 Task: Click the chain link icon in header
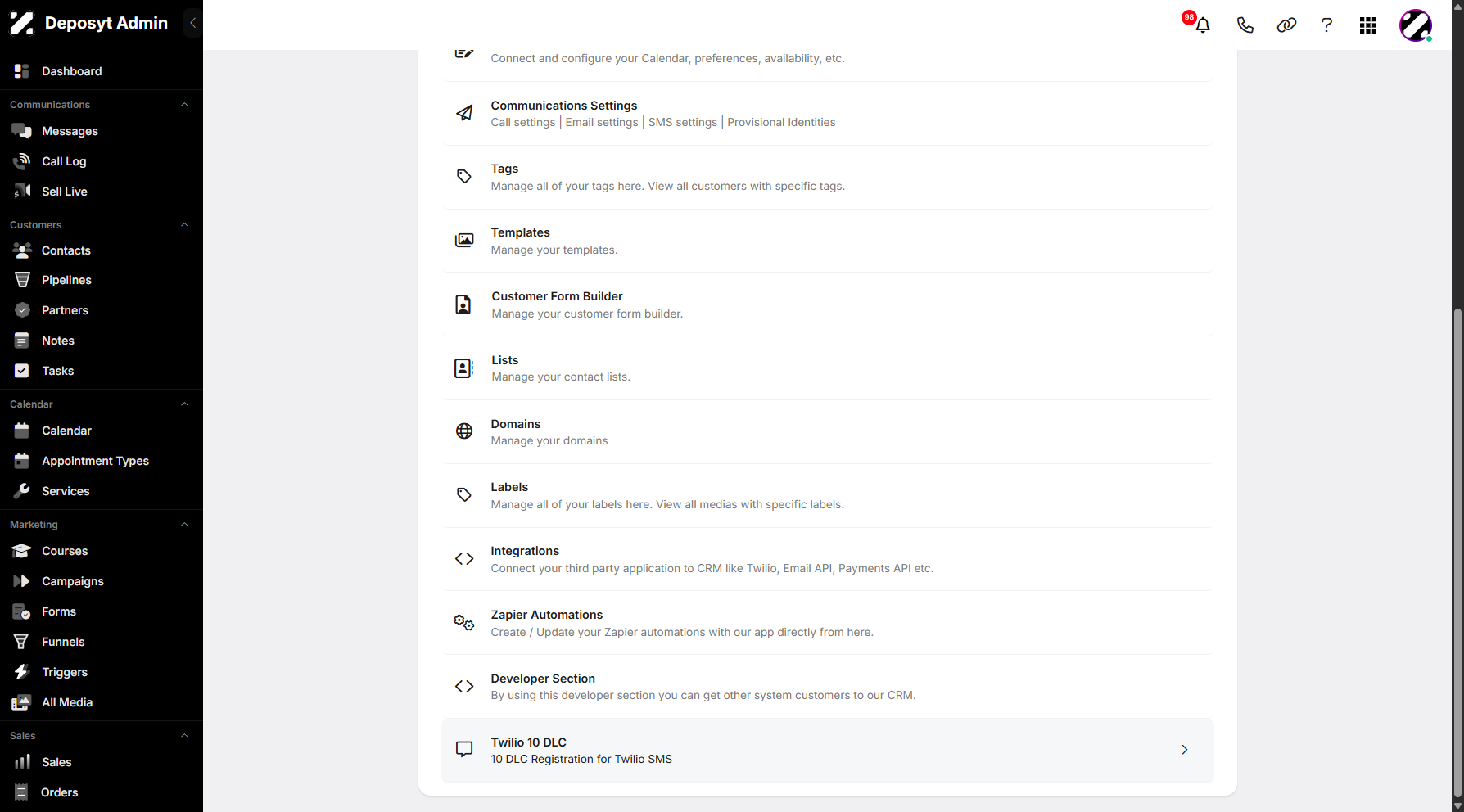(1286, 25)
